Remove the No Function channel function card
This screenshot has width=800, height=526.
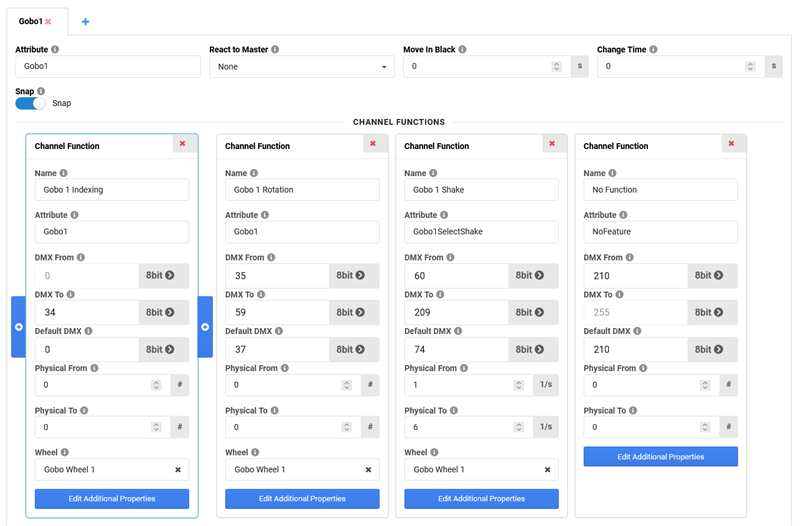(x=731, y=144)
